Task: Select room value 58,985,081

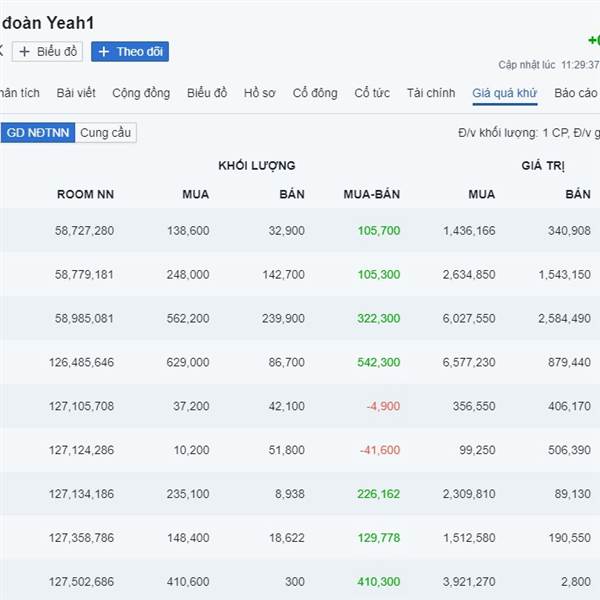Action: (84, 318)
